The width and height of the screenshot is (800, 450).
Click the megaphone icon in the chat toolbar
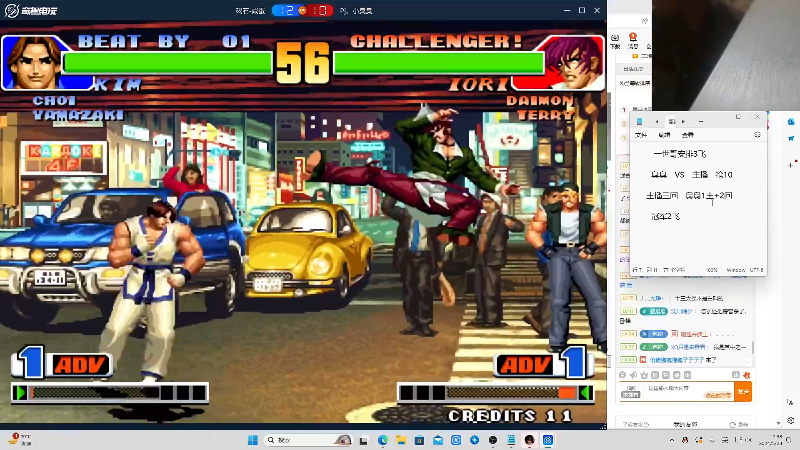633,375
